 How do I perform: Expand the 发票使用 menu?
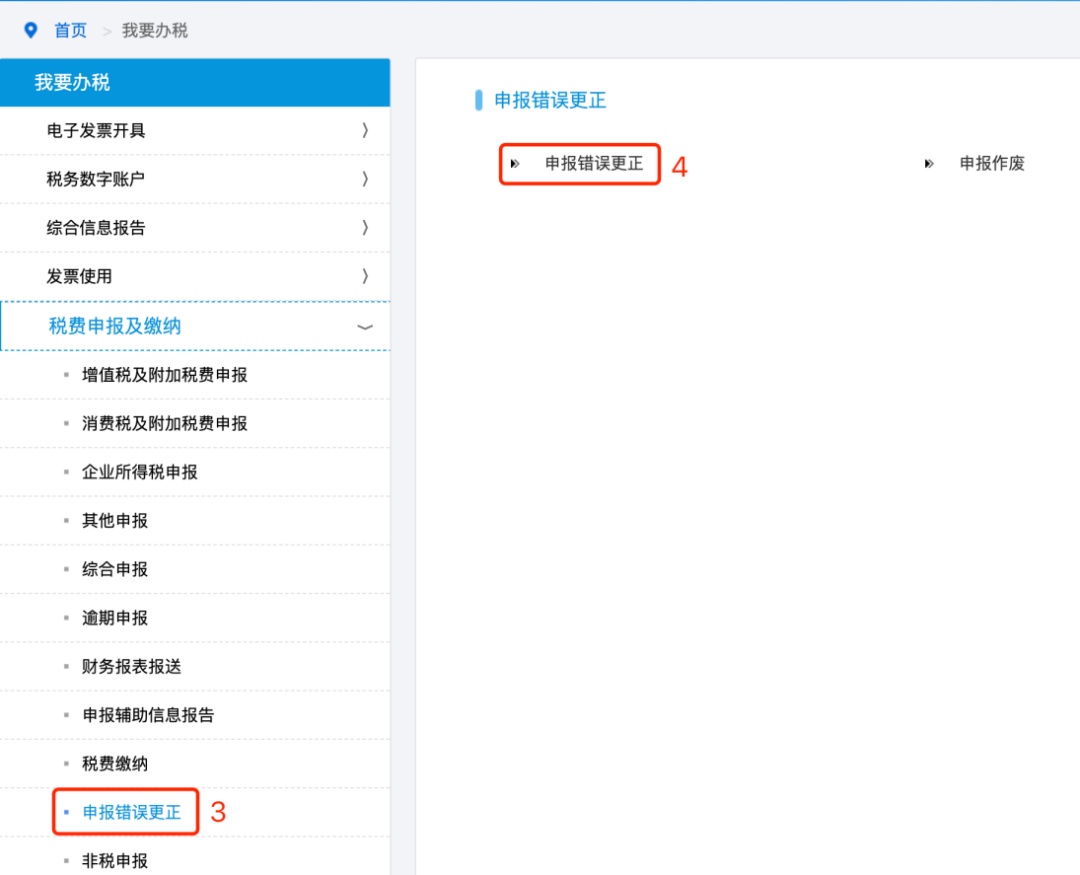195,276
